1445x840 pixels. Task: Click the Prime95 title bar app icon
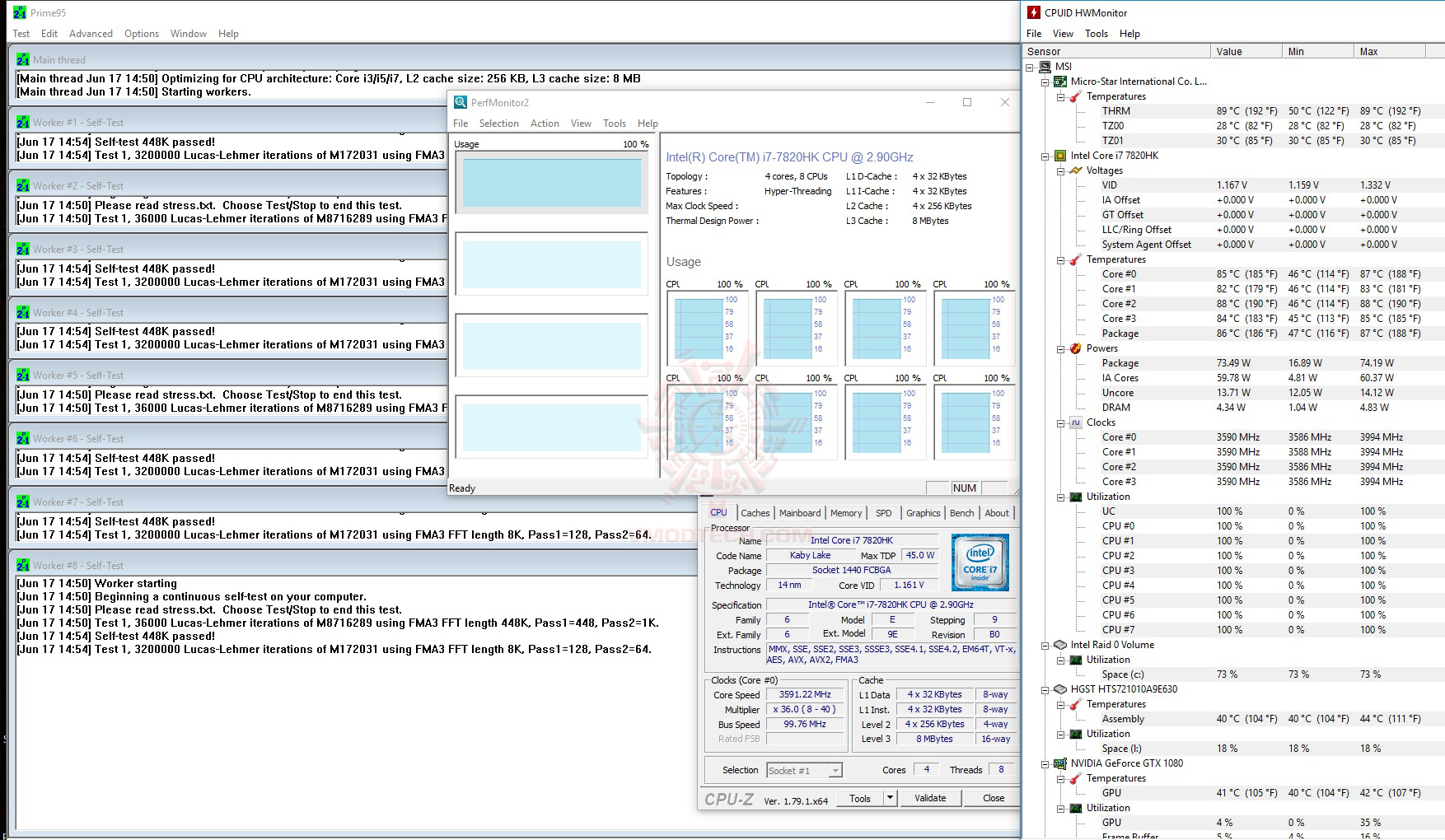point(19,12)
